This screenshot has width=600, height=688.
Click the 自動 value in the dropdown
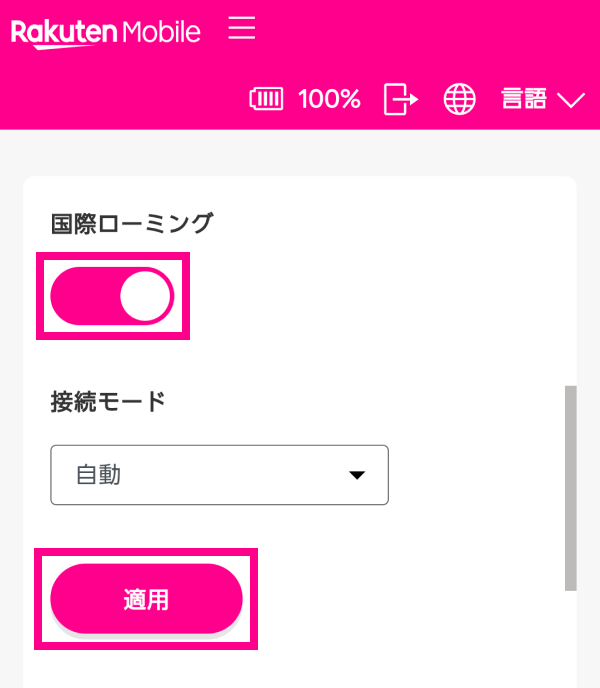99,475
